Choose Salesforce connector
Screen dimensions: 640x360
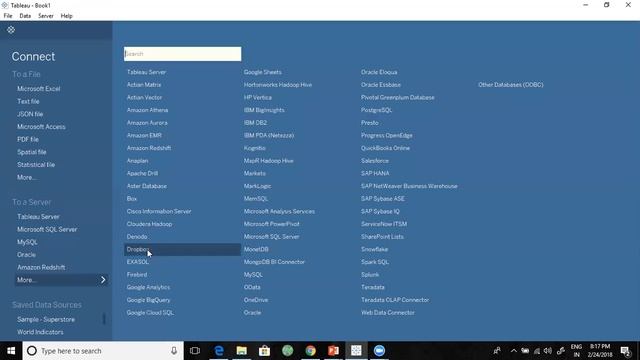coord(375,160)
